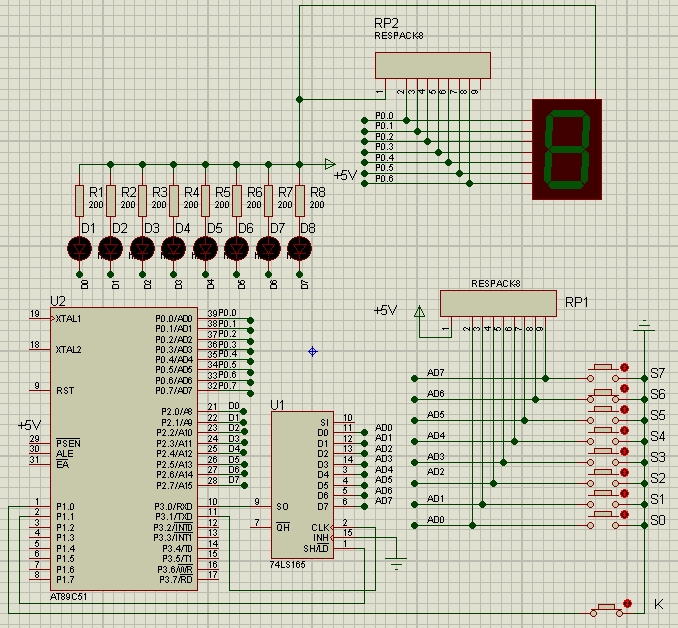Image resolution: width=678 pixels, height=628 pixels.
Task: Click the P3.0/RXD pin label on U2
Action: [x=173, y=506]
